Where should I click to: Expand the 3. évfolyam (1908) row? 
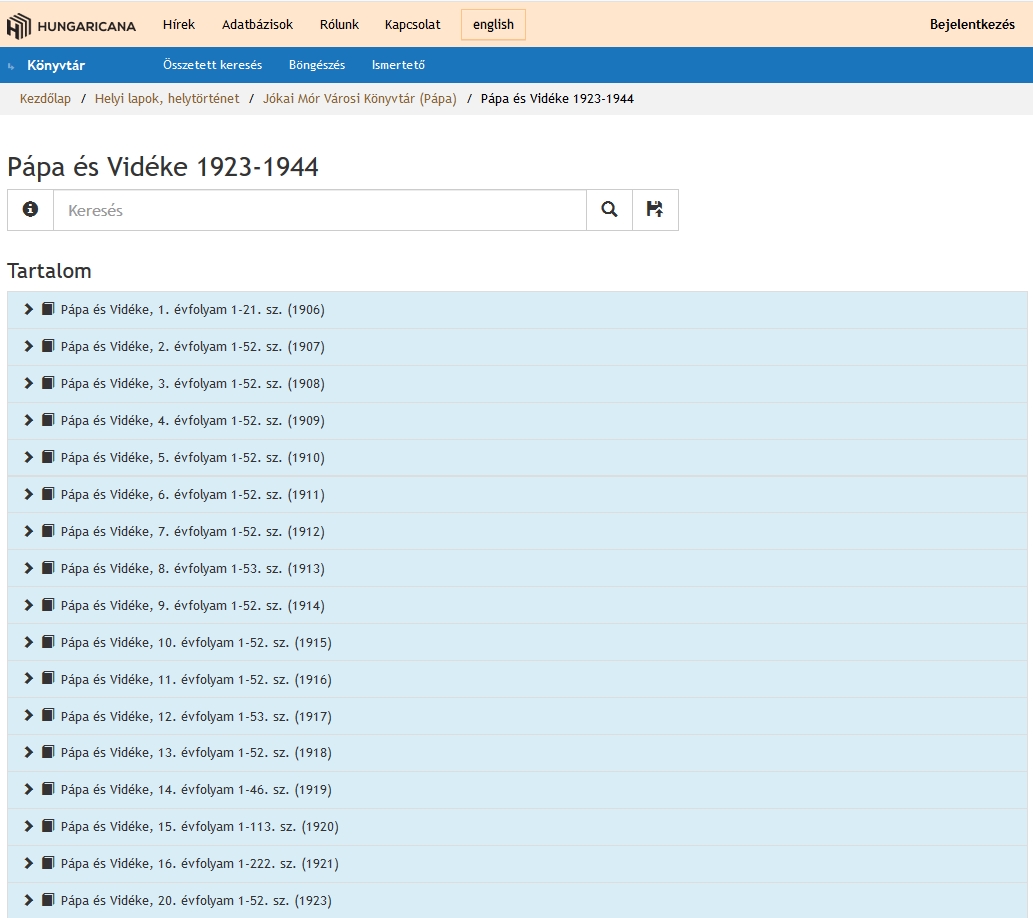click(28, 383)
